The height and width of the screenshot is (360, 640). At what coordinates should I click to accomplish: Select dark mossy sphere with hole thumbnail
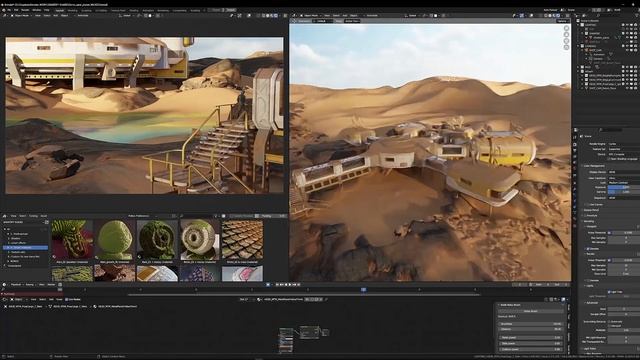pos(157,240)
